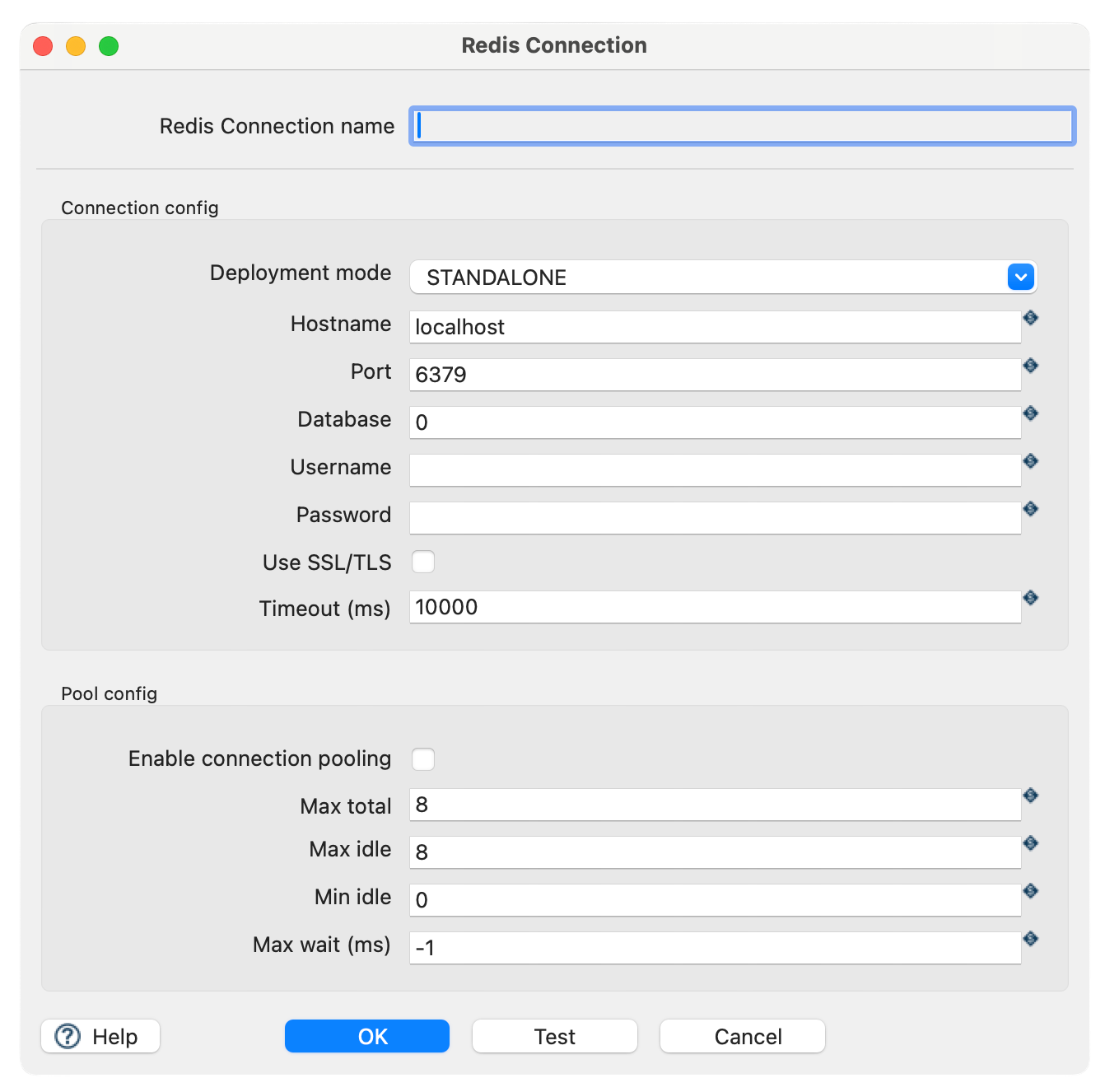Click the Database input field

tap(716, 422)
